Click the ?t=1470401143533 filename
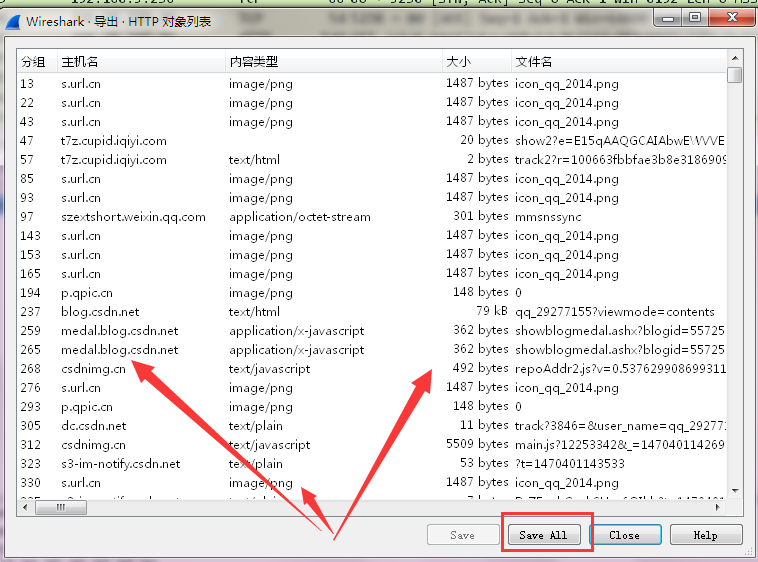This screenshot has width=758, height=562. click(x=570, y=464)
